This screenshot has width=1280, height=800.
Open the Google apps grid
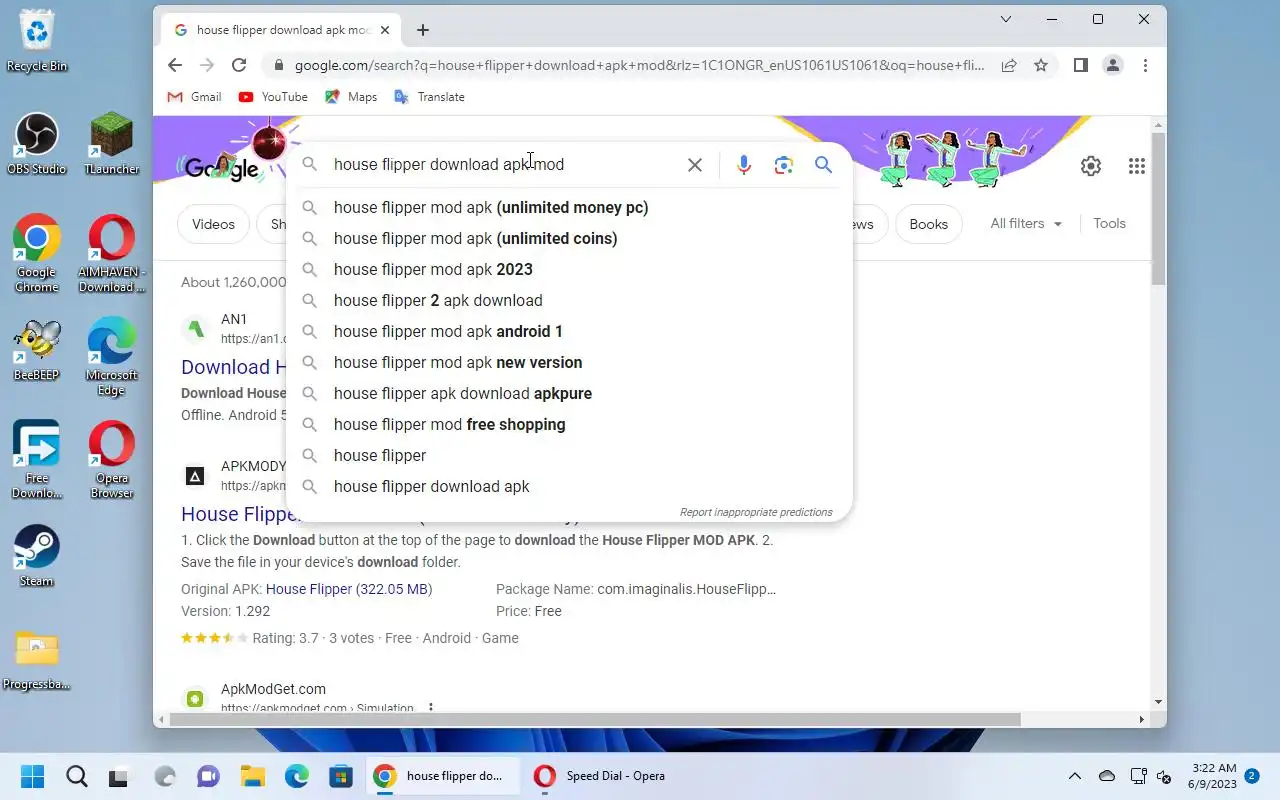1137,166
